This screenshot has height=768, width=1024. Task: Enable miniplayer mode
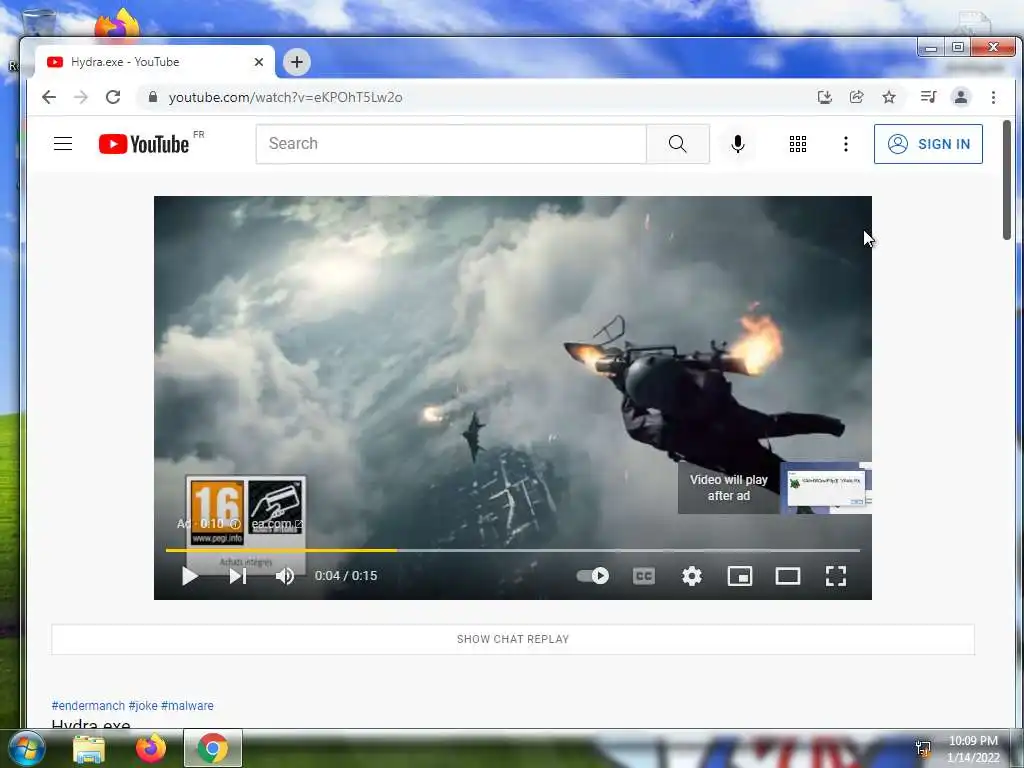740,576
